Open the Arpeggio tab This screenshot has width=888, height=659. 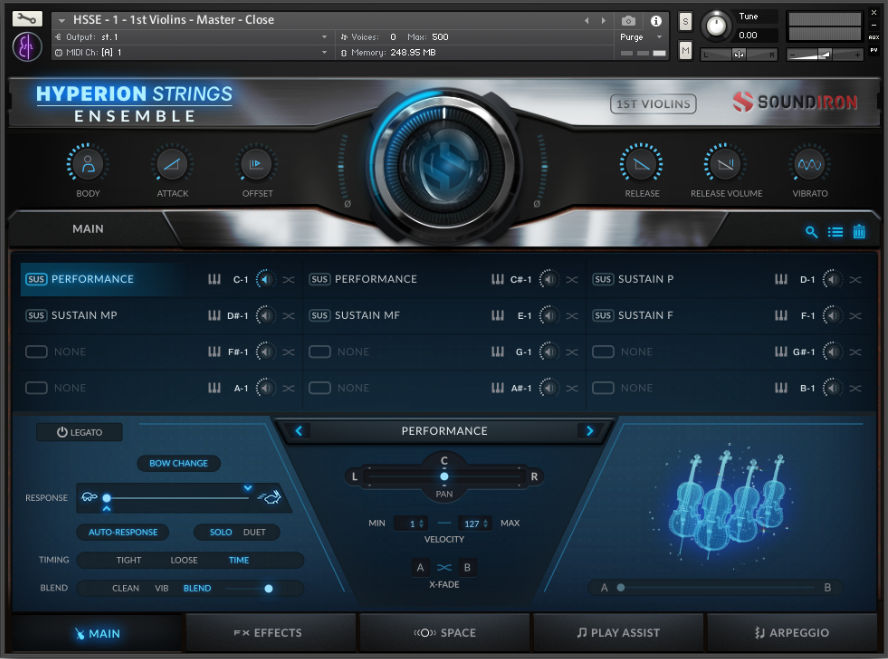click(x=793, y=633)
